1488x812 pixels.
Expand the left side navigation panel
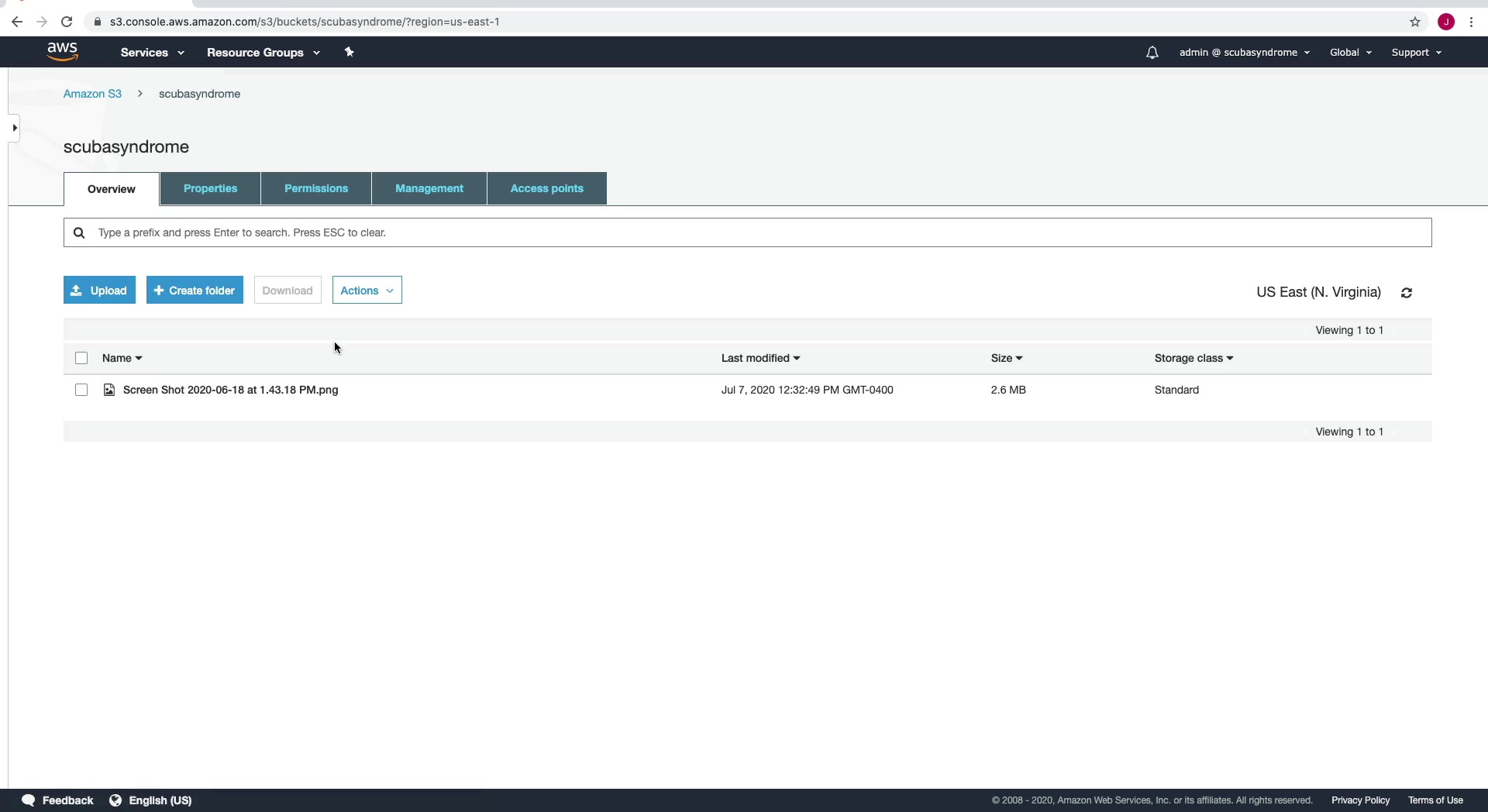pyautogui.click(x=14, y=128)
